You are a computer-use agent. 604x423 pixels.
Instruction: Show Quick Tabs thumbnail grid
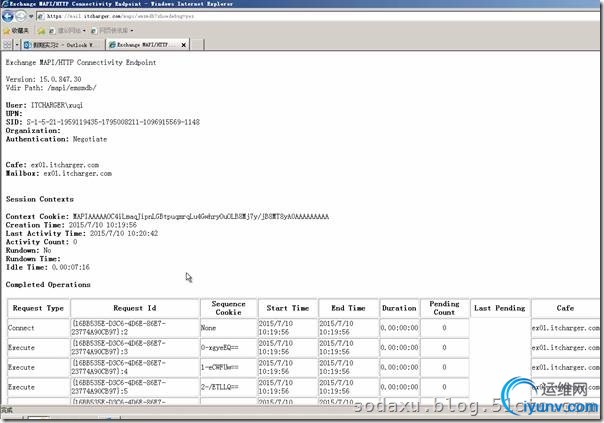point(7,45)
